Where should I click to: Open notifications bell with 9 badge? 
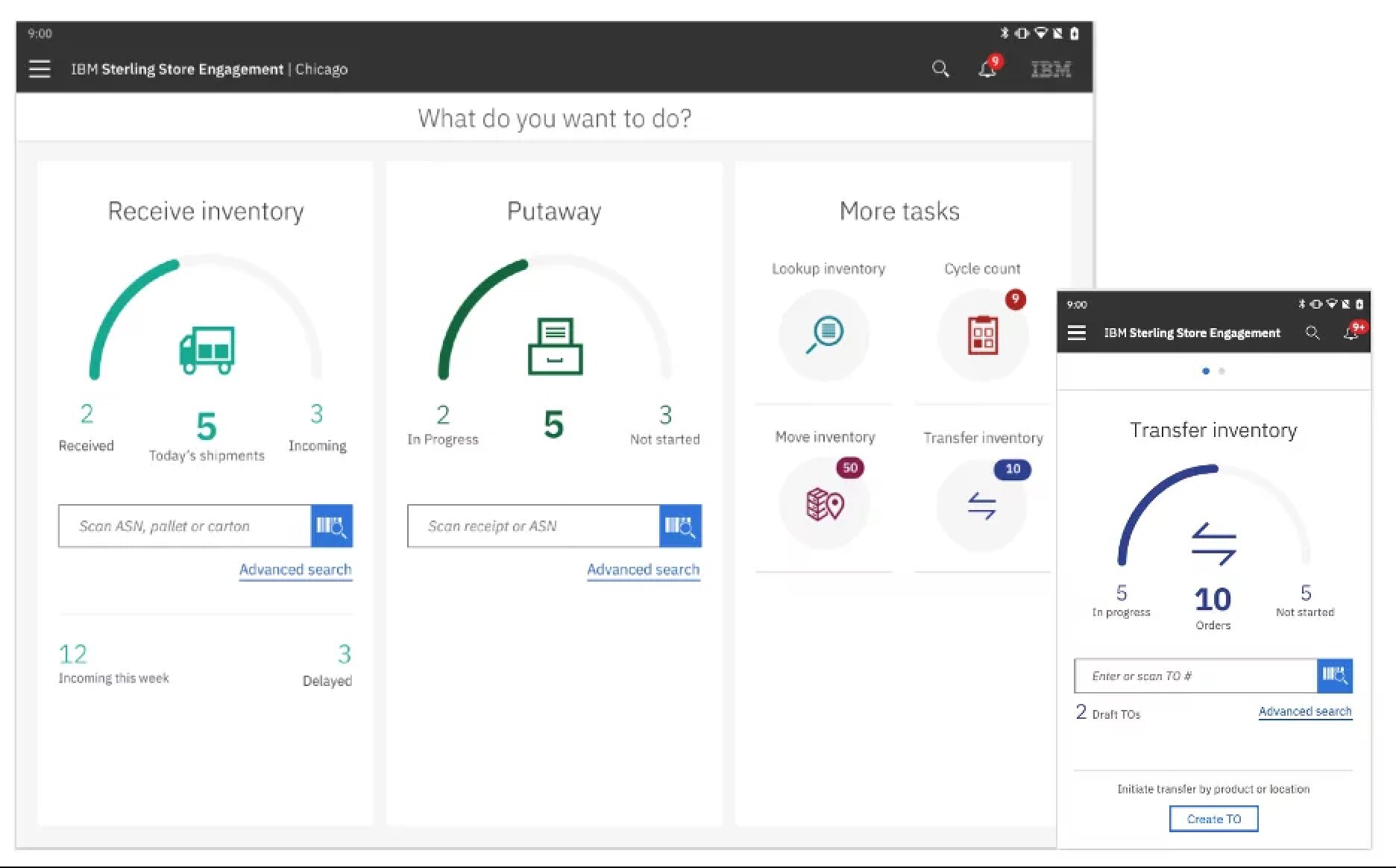pyautogui.click(x=987, y=69)
